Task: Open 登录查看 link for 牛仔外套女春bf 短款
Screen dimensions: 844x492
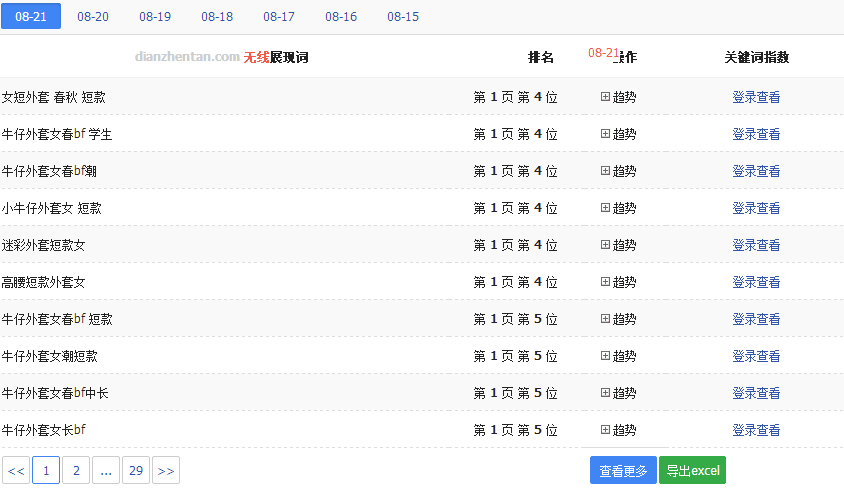Action: click(756, 319)
